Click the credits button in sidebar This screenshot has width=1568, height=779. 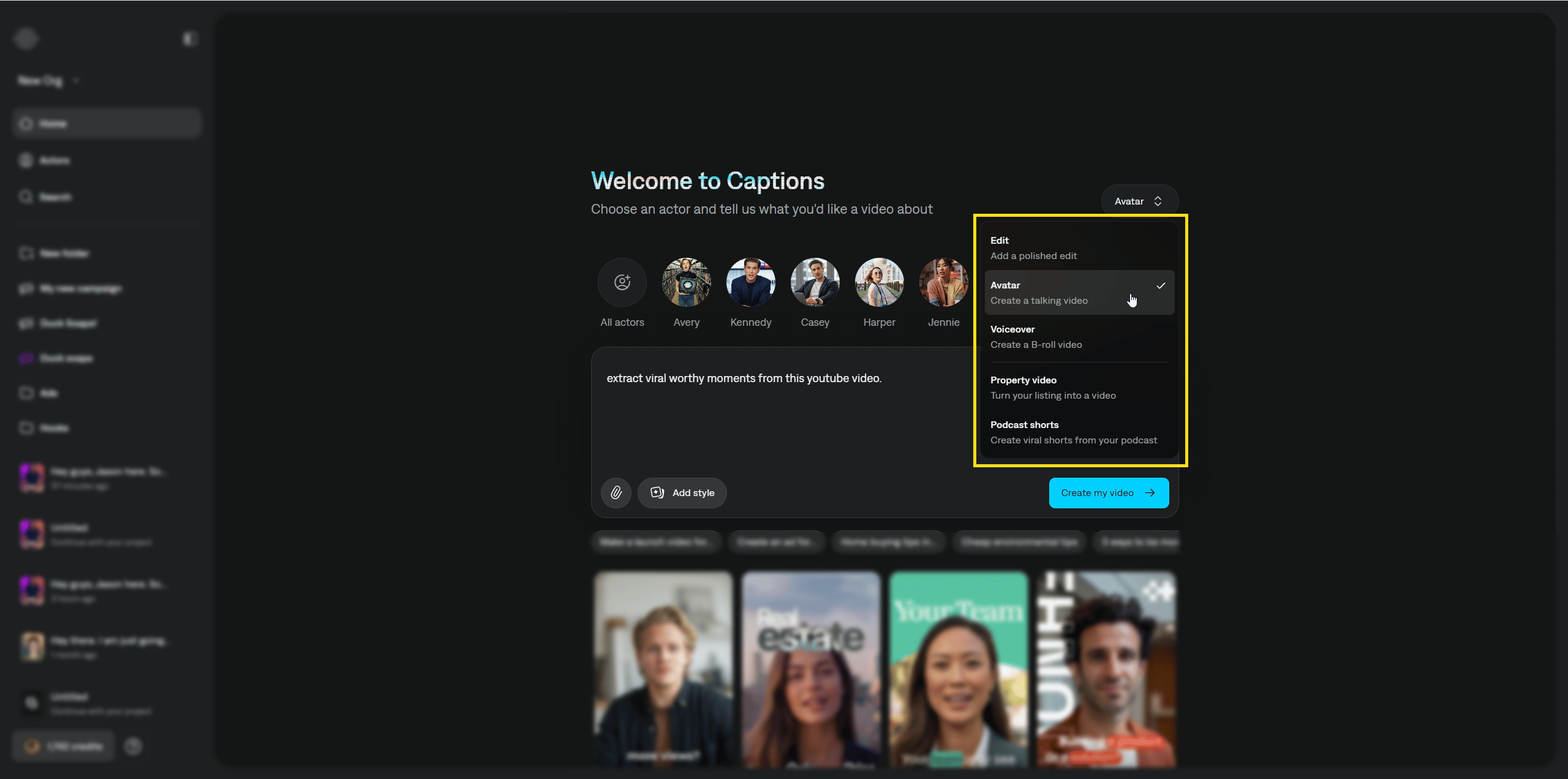pos(63,746)
